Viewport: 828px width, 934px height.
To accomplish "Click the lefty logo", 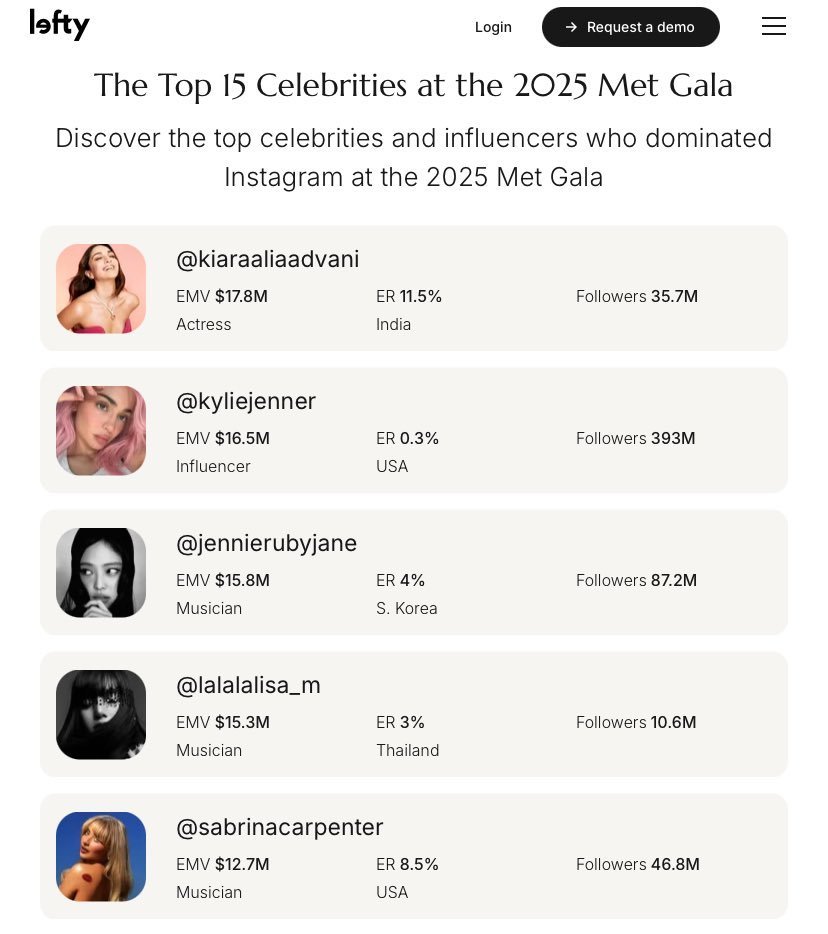I will [x=59, y=25].
